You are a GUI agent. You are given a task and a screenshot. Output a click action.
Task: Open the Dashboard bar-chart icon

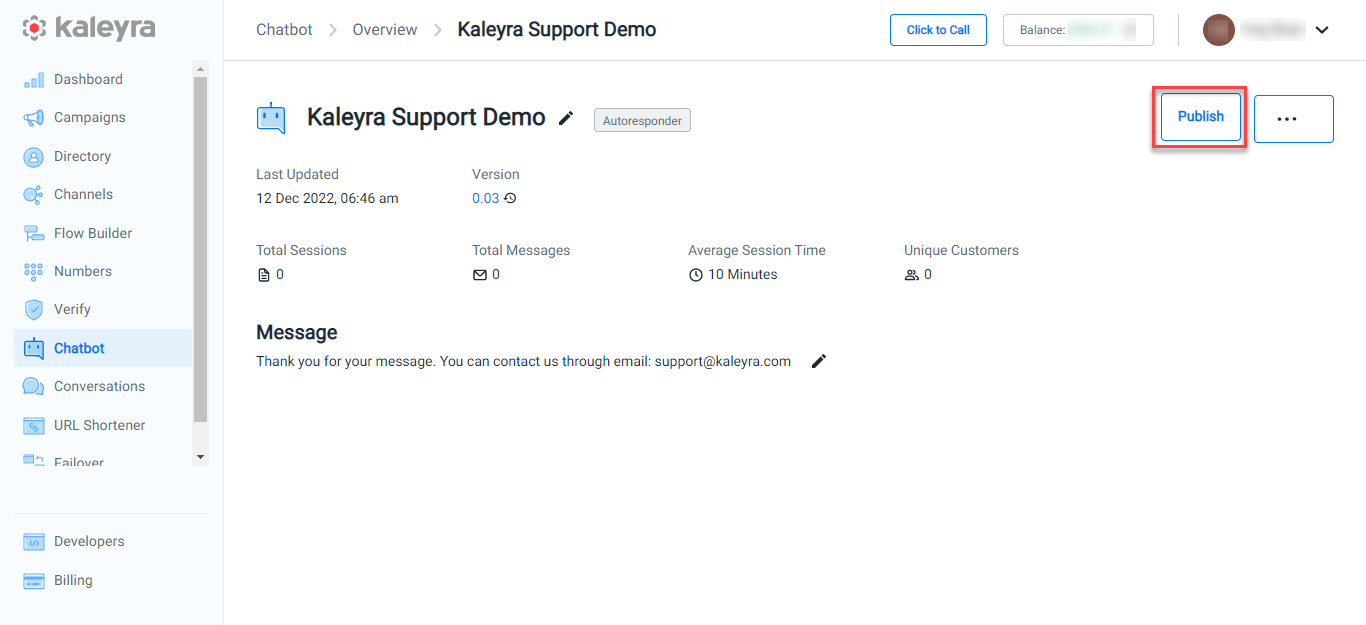34,80
